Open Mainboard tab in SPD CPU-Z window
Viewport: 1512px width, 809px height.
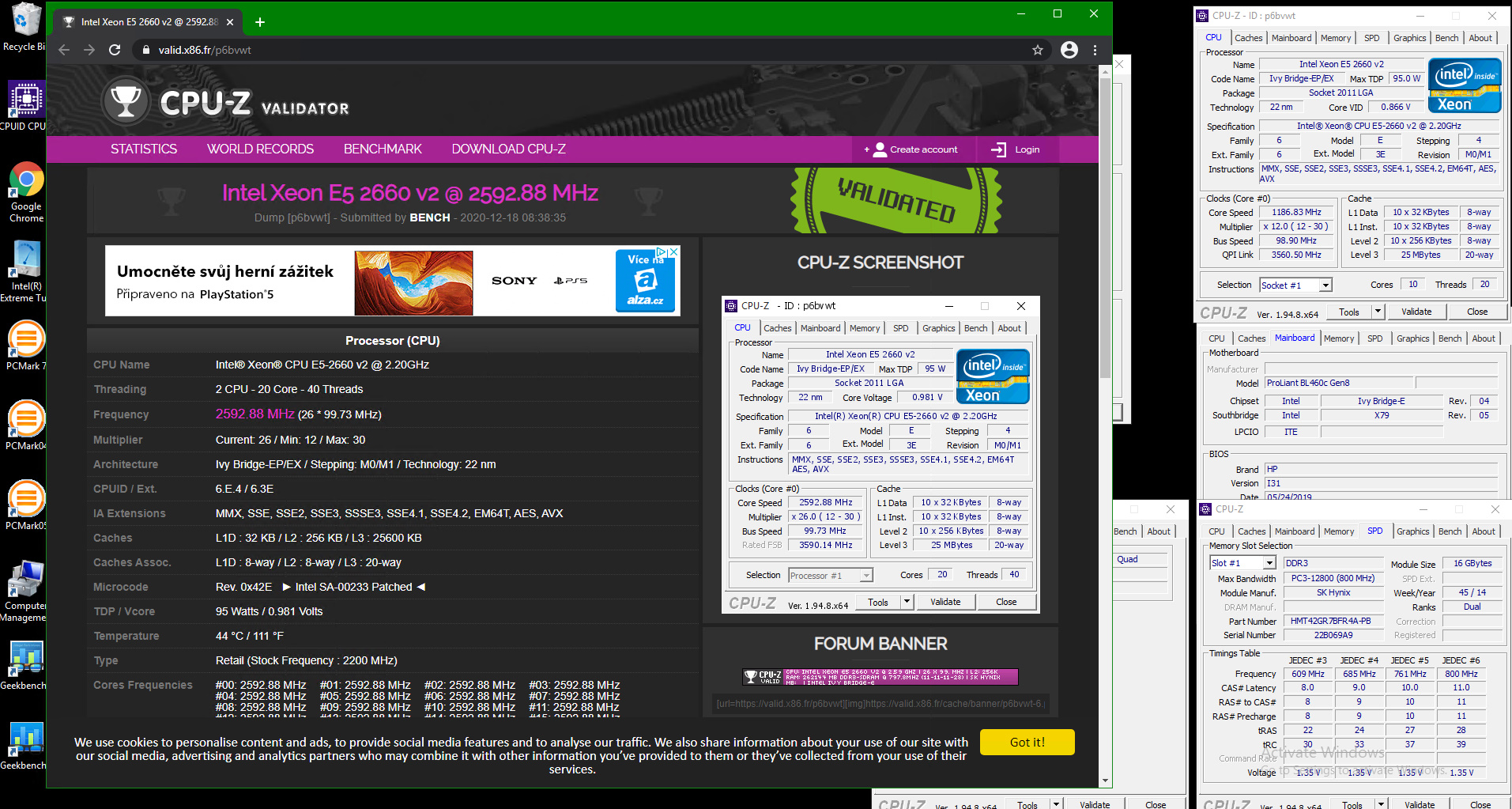[1295, 531]
